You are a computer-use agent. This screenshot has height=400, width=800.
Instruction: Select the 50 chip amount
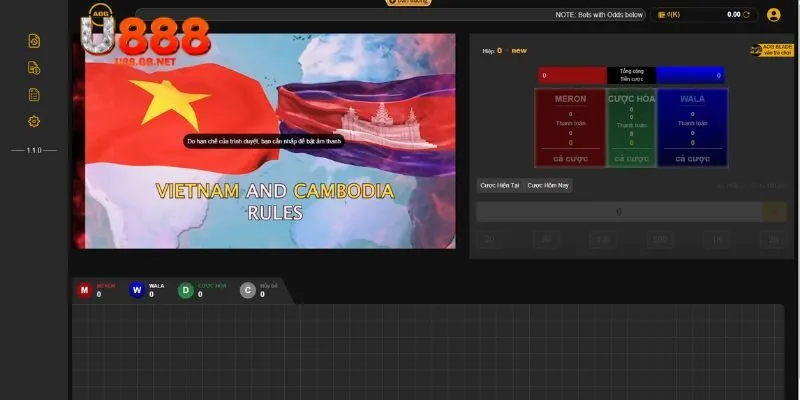[546, 239]
